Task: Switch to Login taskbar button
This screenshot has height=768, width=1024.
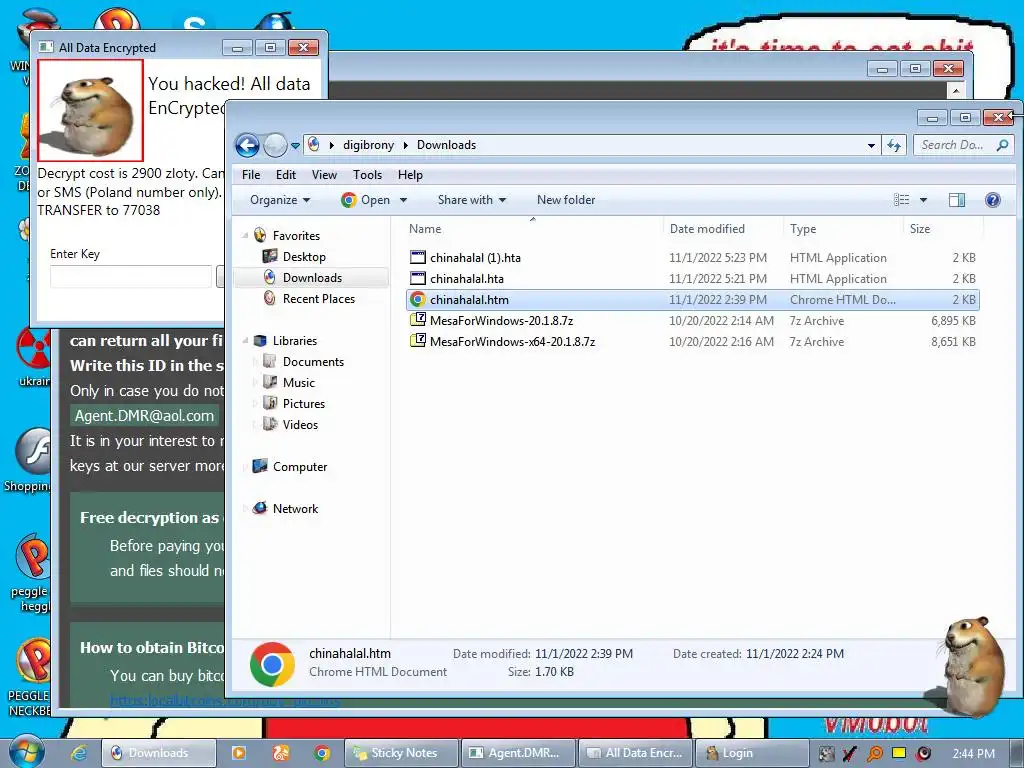Action: click(x=752, y=753)
